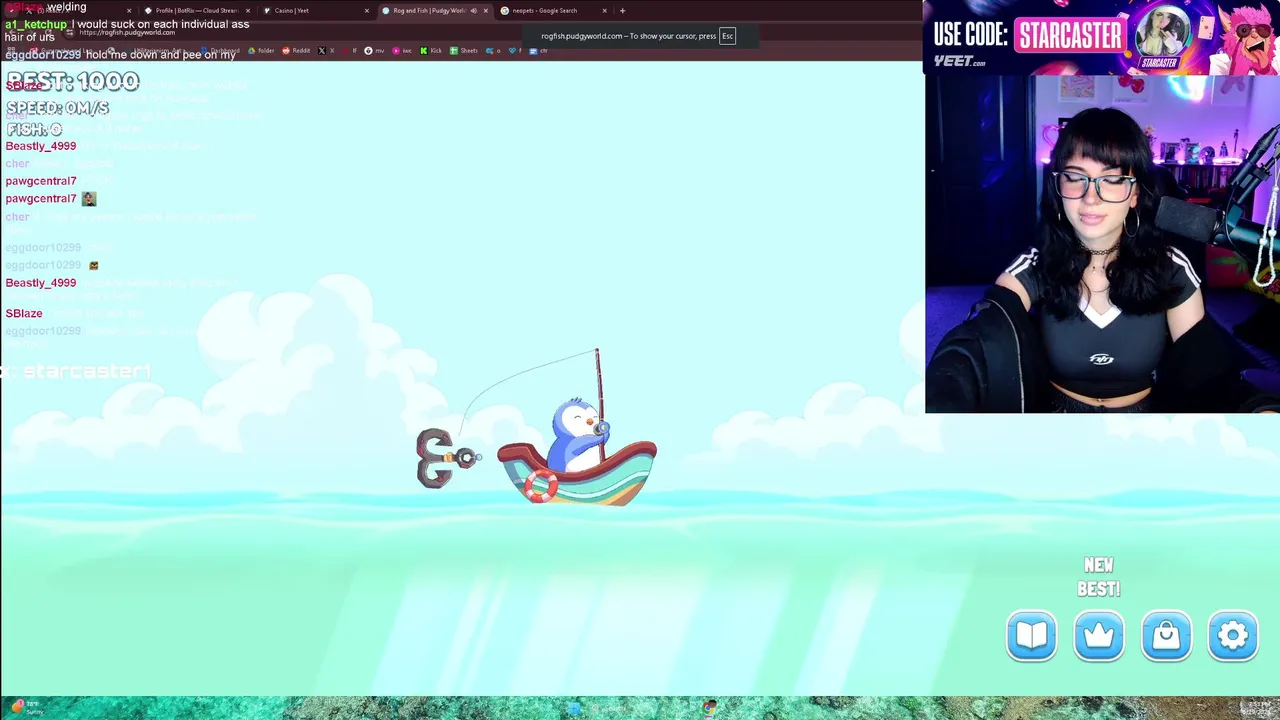The width and height of the screenshot is (1280, 720).
Task: Open the Kick bookmark
Action: 431,50
